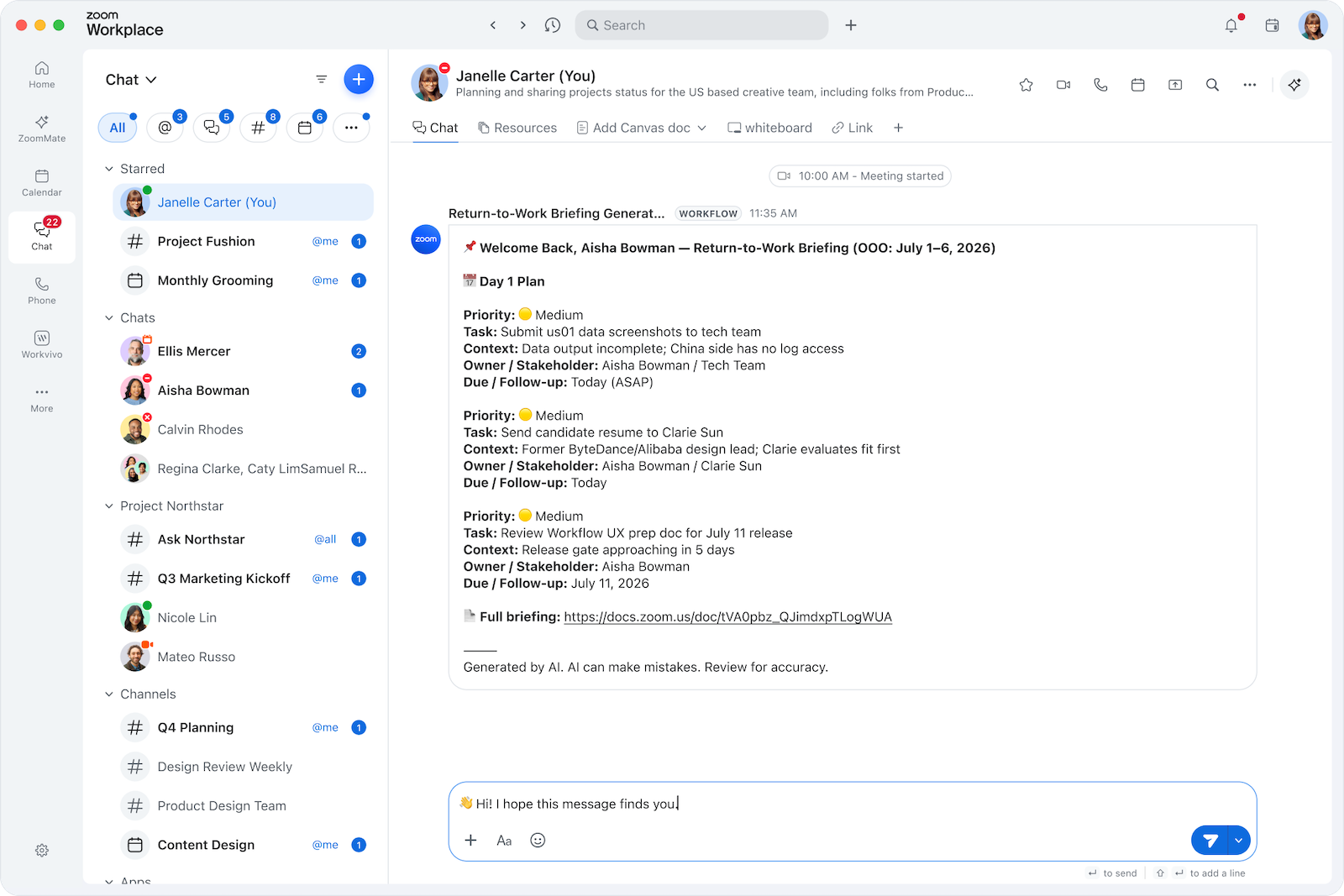This screenshot has width=1344, height=896.
Task: Switch to the Chat tab
Action: pos(435,128)
